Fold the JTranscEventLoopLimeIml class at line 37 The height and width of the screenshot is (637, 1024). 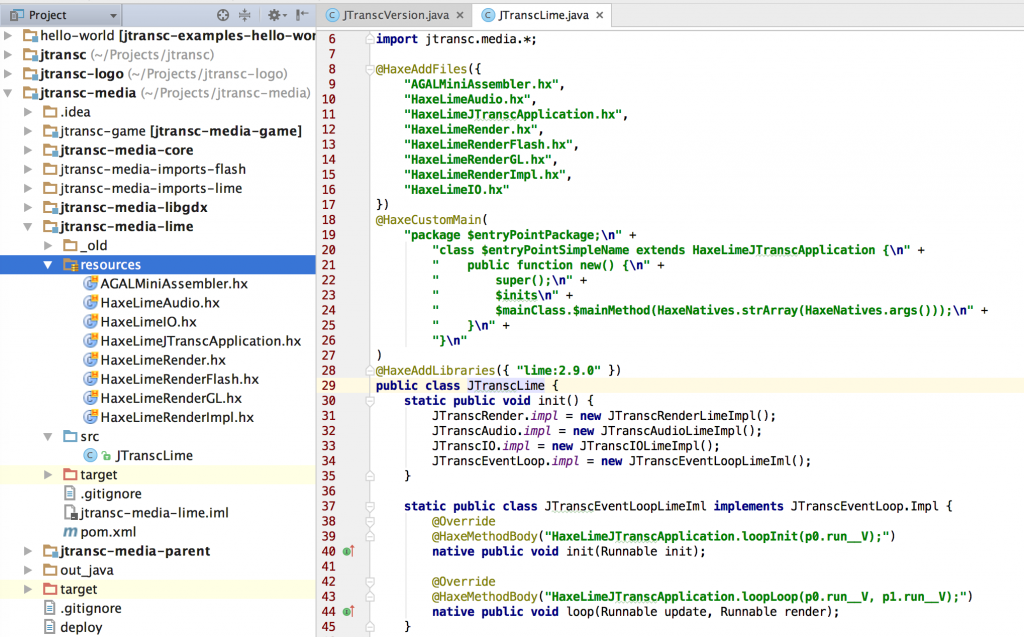[x=368, y=506]
